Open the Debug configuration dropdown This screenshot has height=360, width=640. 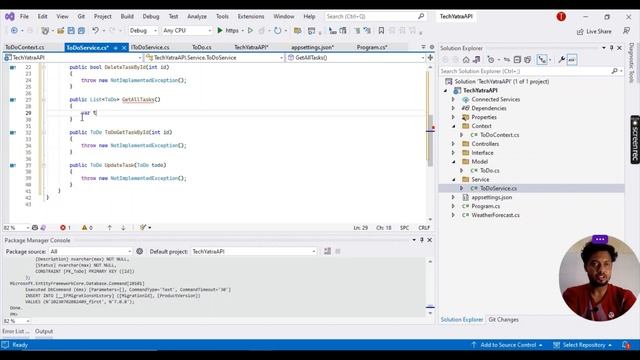pos(143,31)
